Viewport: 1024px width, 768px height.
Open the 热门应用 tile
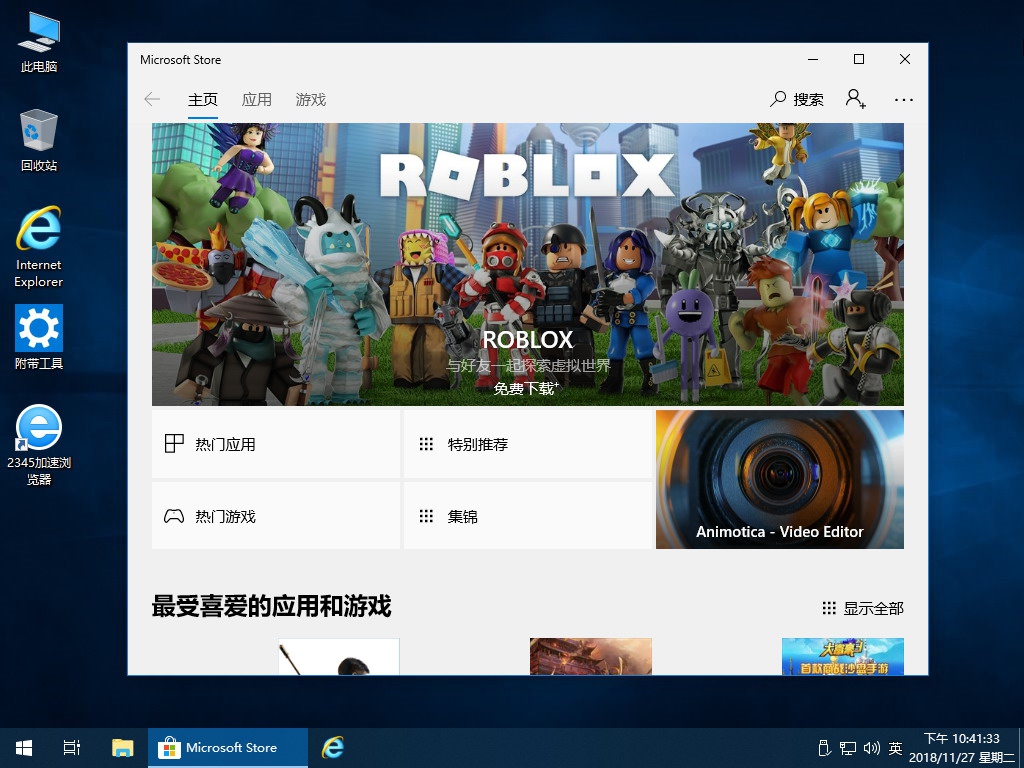[x=276, y=444]
